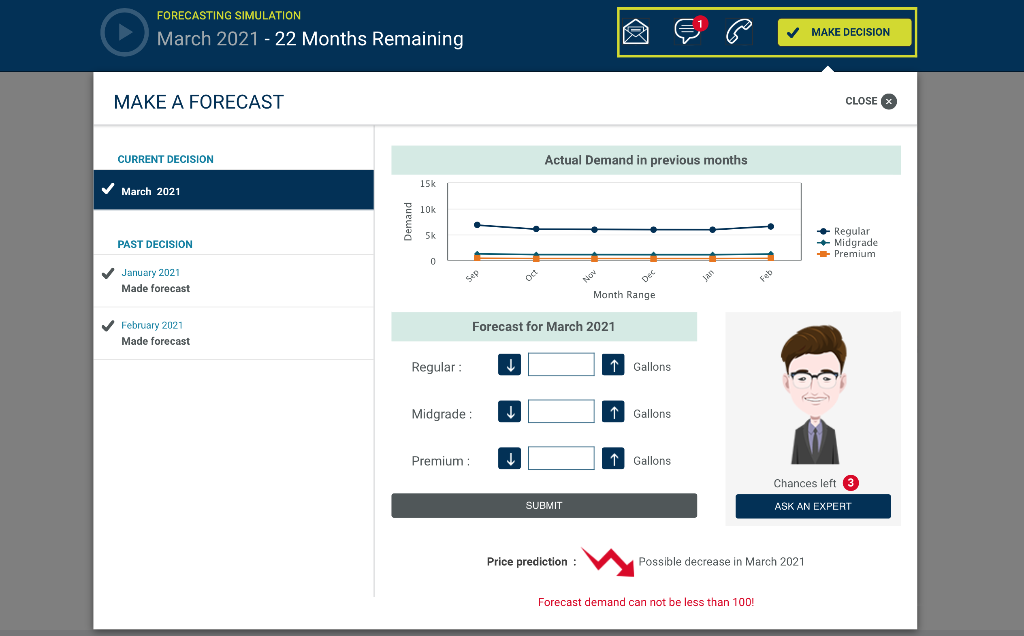
Task: Click the 'FORECASTING SIMULATION' heading
Action: pos(229,15)
